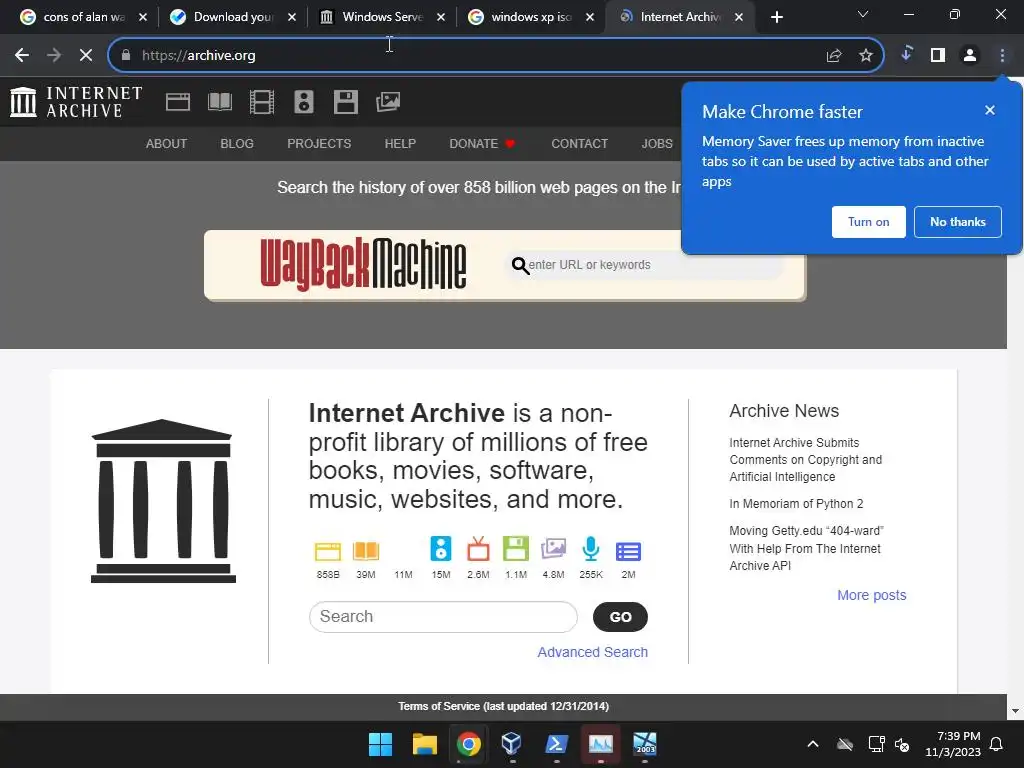This screenshot has width=1024, height=768.
Task: Click the page scrollbar down arrow
Action: pos(1015,711)
